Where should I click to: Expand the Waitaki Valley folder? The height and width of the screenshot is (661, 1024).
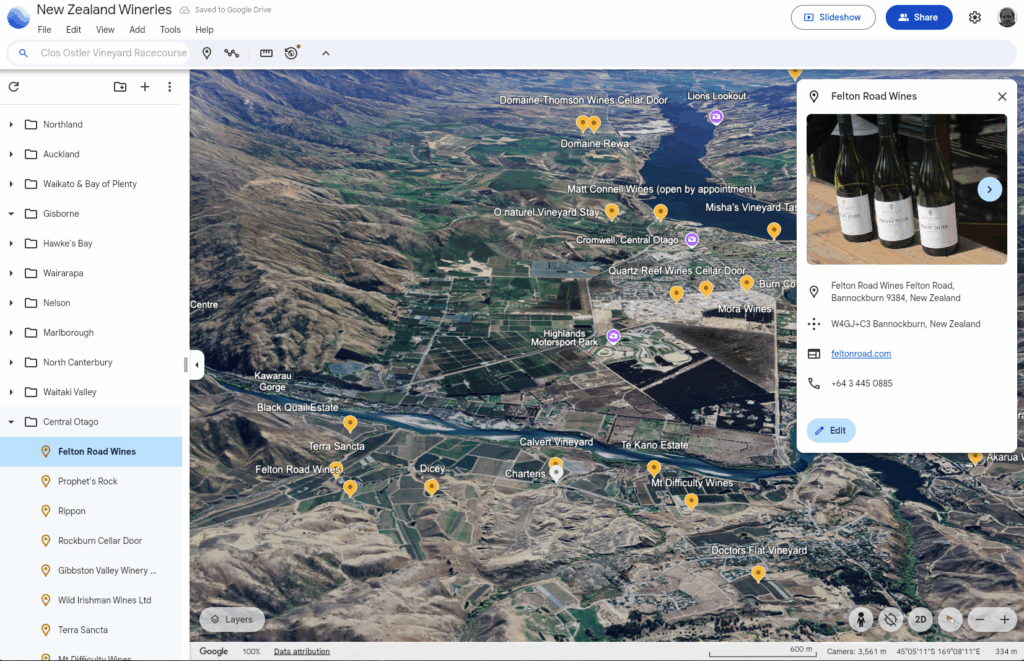tap(11, 392)
